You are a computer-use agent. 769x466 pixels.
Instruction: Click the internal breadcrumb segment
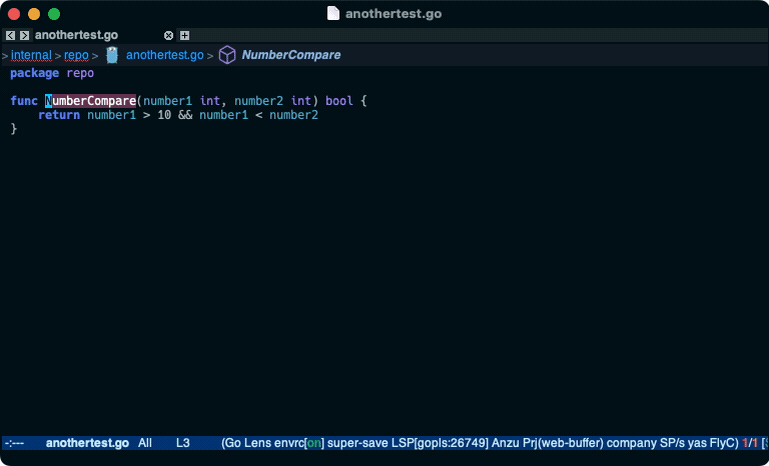coord(31,55)
